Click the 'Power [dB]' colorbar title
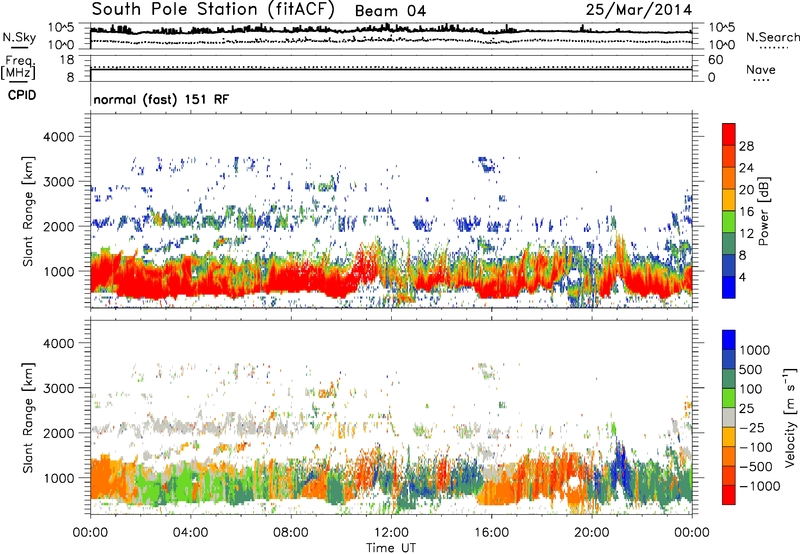Viewport: 800px width, 554px height. coord(763,211)
